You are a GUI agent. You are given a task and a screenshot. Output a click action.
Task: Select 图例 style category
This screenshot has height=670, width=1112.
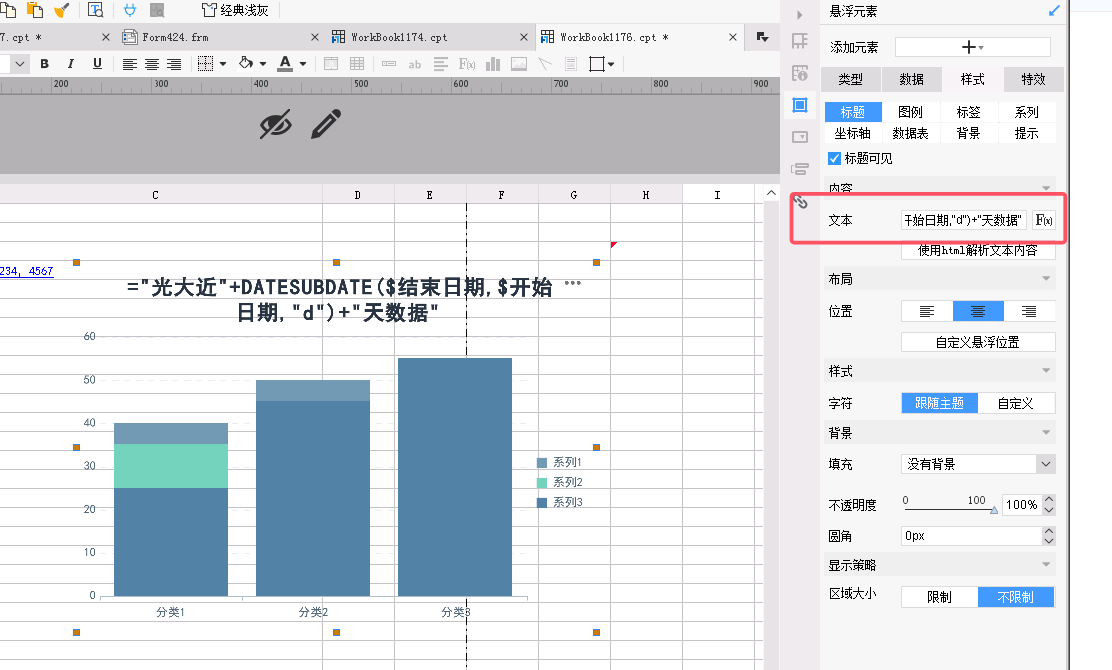[911, 112]
